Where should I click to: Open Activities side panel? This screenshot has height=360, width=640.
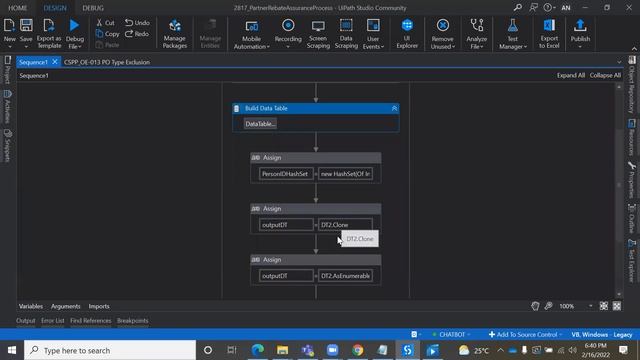(7, 107)
